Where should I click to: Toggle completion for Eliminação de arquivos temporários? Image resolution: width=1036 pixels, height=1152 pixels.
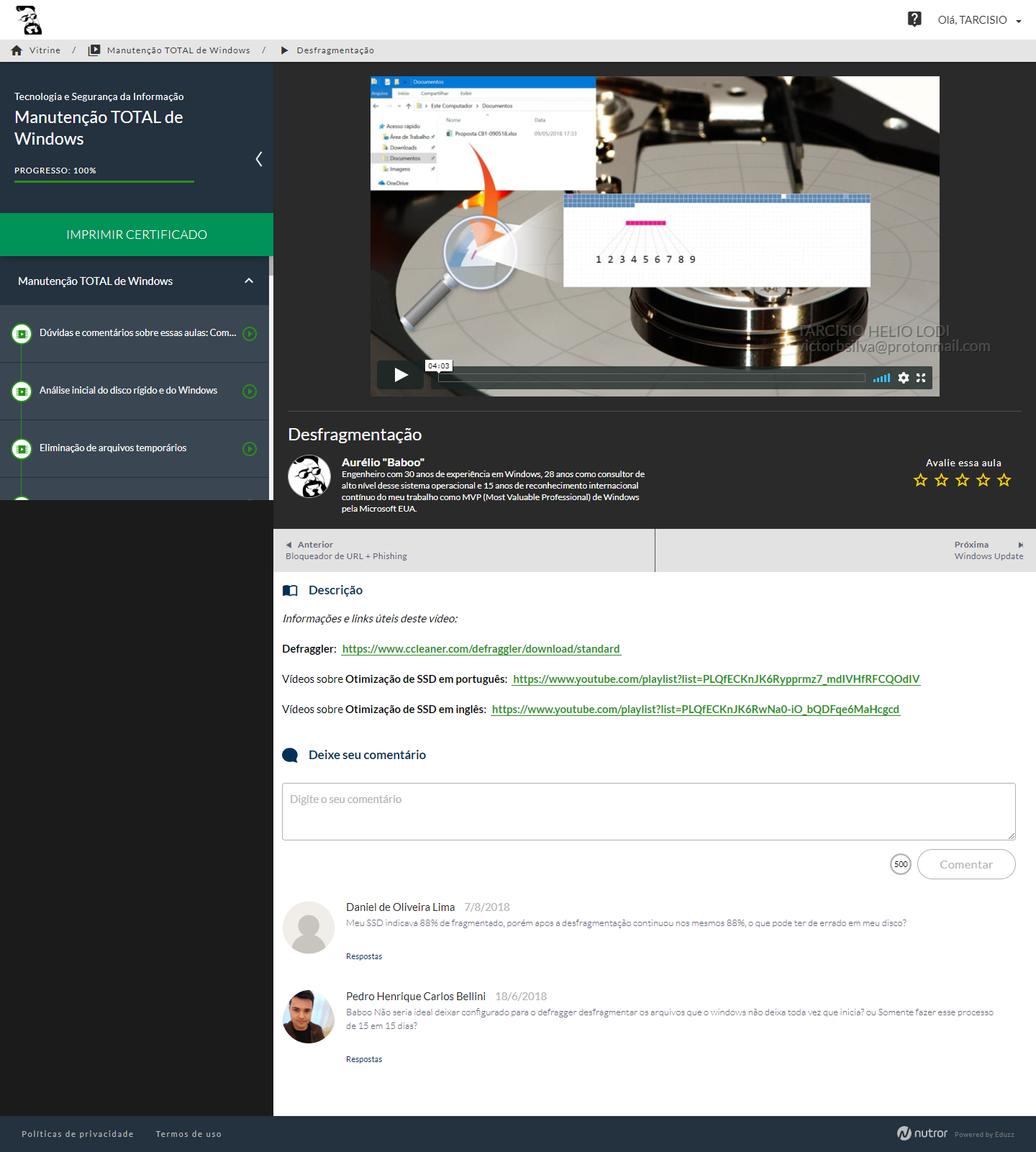click(250, 449)
